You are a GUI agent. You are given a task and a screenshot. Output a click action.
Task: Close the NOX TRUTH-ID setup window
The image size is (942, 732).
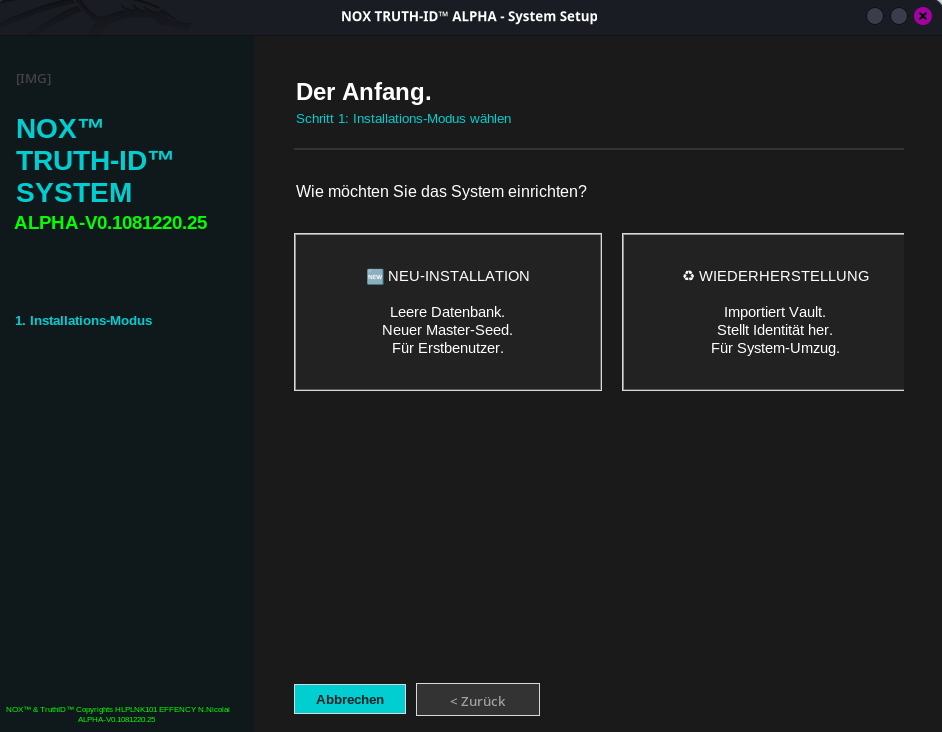(923, 16)
